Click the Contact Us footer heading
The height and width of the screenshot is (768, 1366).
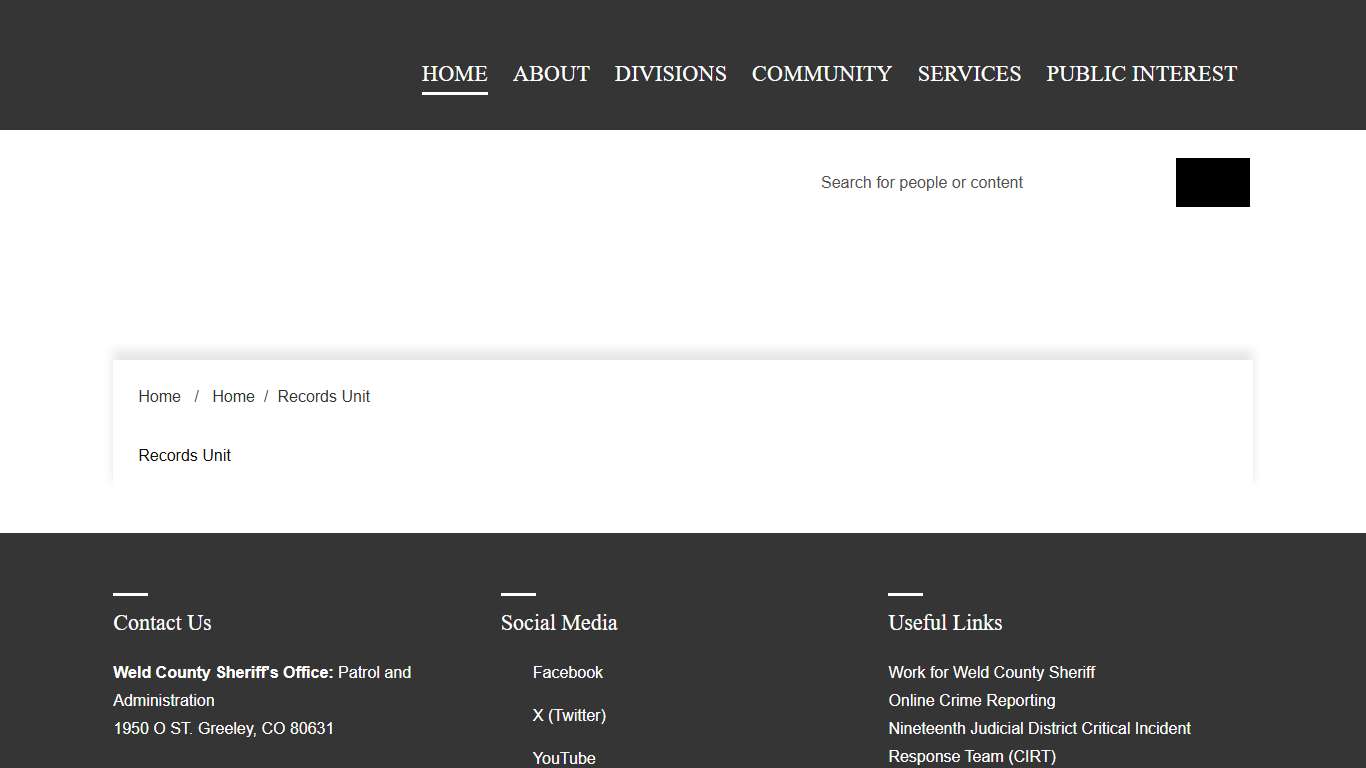click(162, 622)
